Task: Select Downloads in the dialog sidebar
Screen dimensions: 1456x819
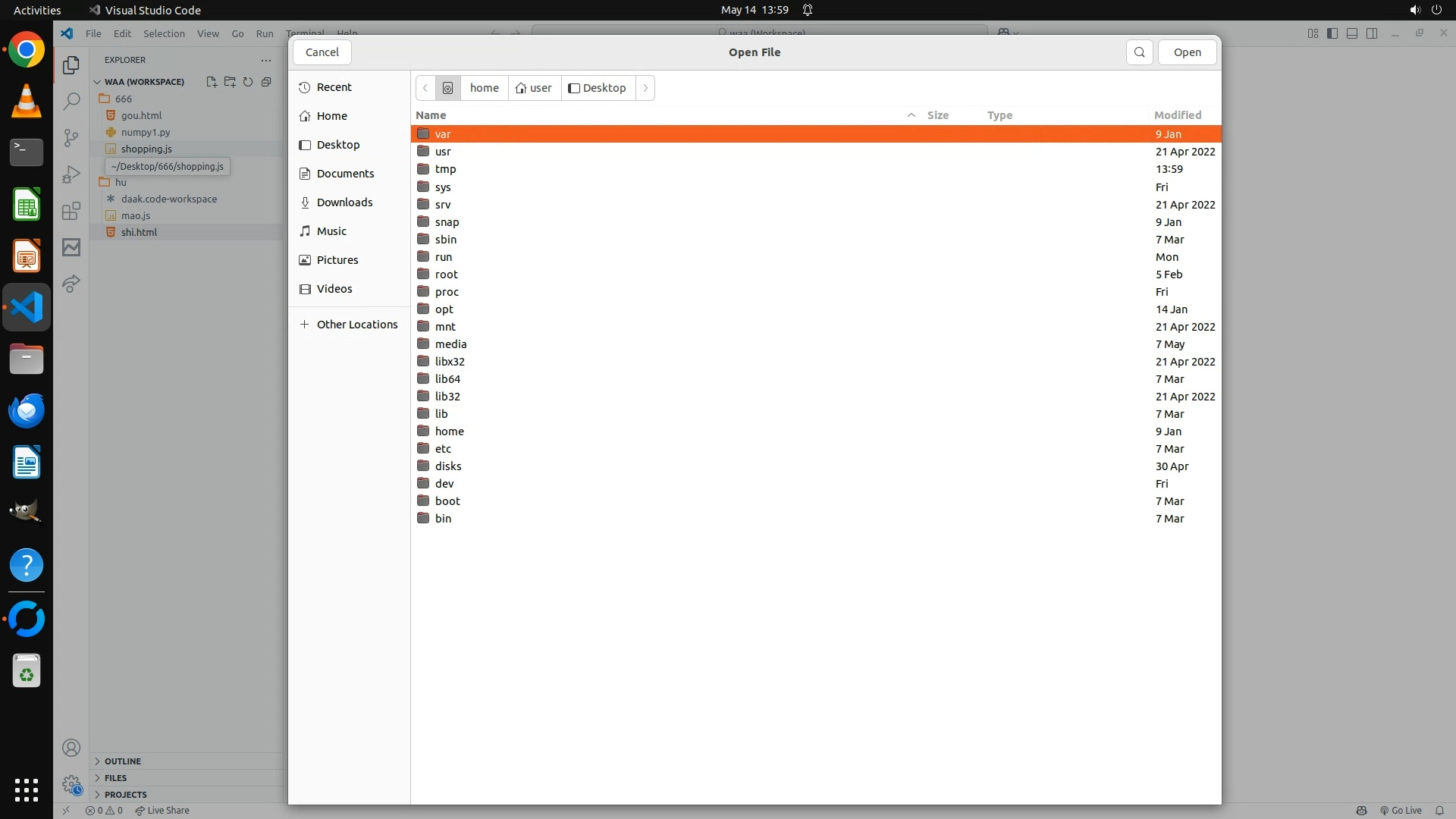Action: coord(344,202)
